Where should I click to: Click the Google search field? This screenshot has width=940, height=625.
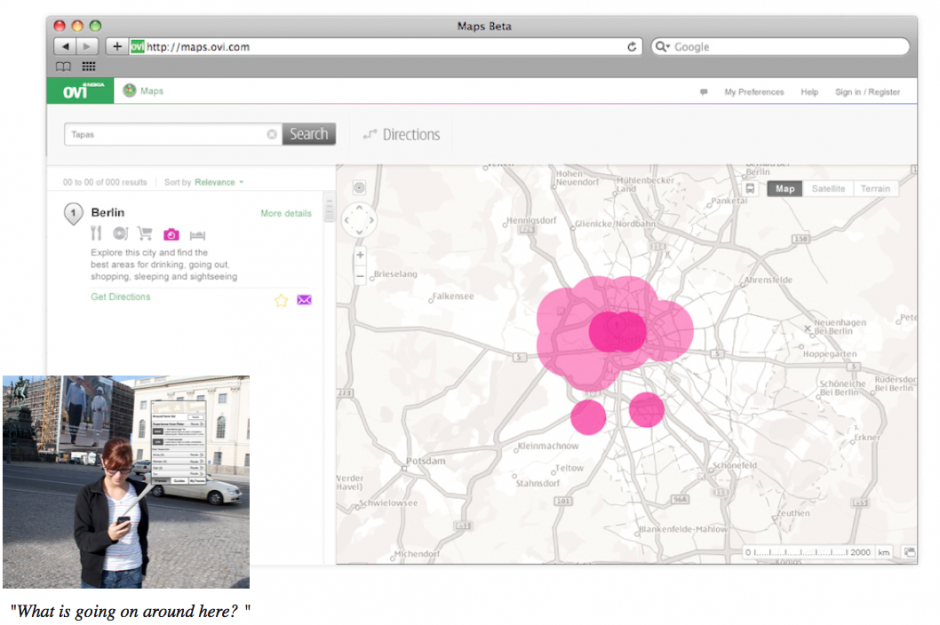tap(781, 46)
